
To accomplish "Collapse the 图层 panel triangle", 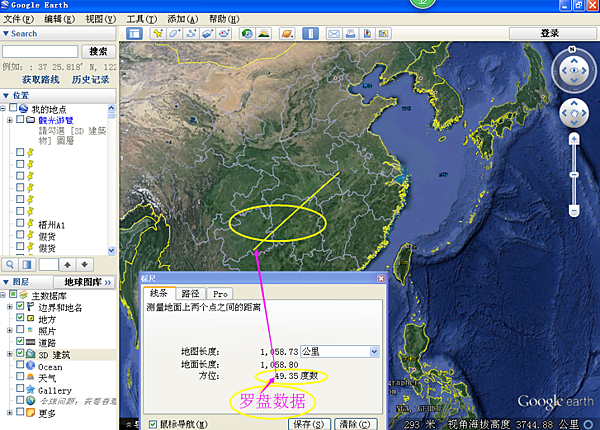I will click(x=6, y=282).
